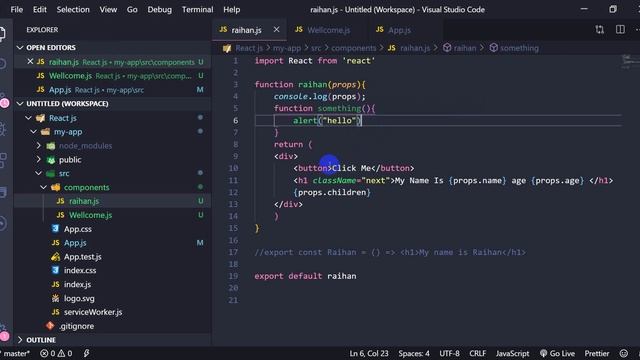Screen dimensions: 640x360
Task: Click components in the breadcrumb path
Action: (353, 48)
